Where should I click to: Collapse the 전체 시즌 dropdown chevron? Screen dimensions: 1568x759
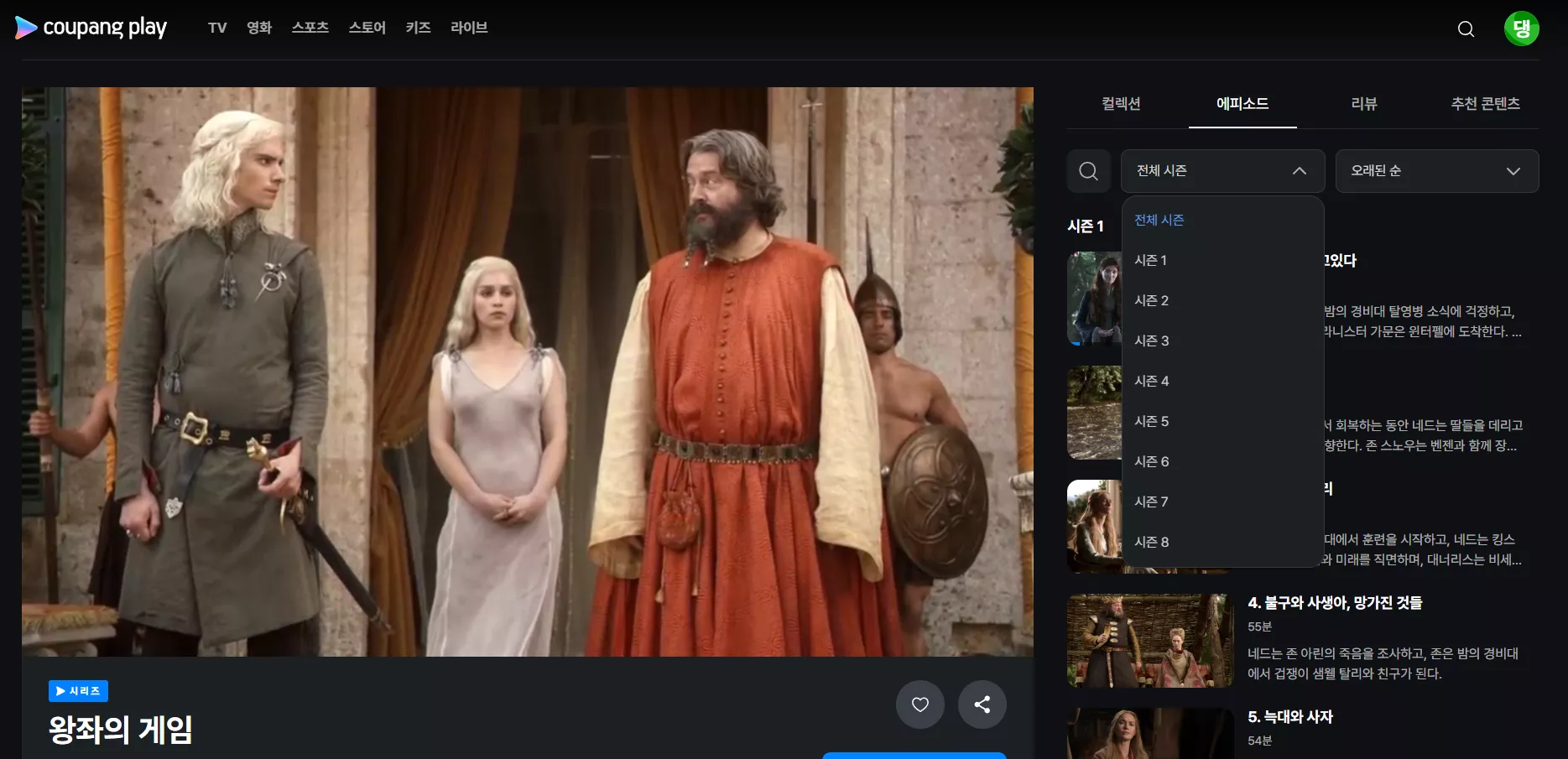[1300, 171]
